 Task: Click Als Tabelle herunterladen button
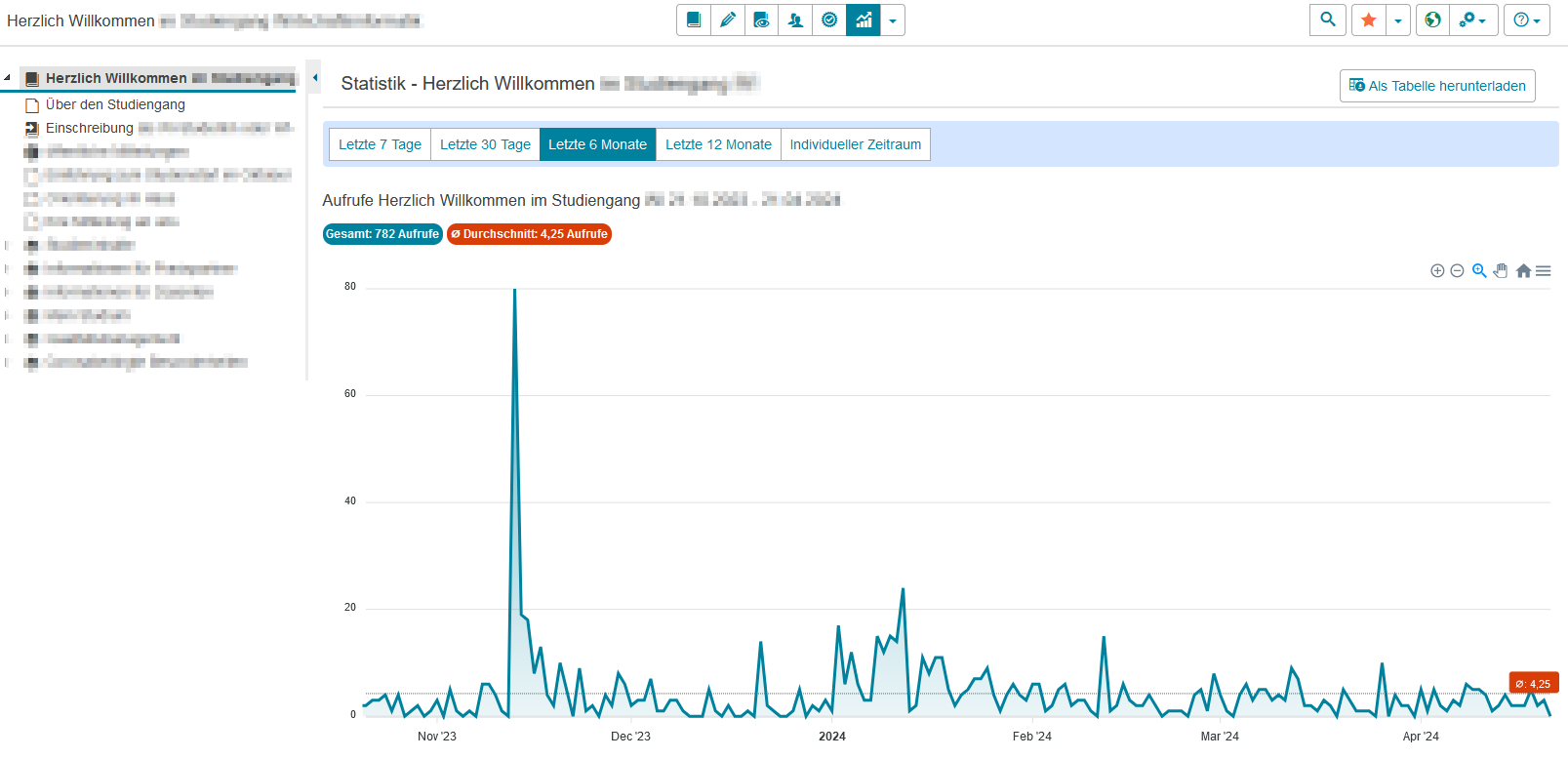point(1437,86)
